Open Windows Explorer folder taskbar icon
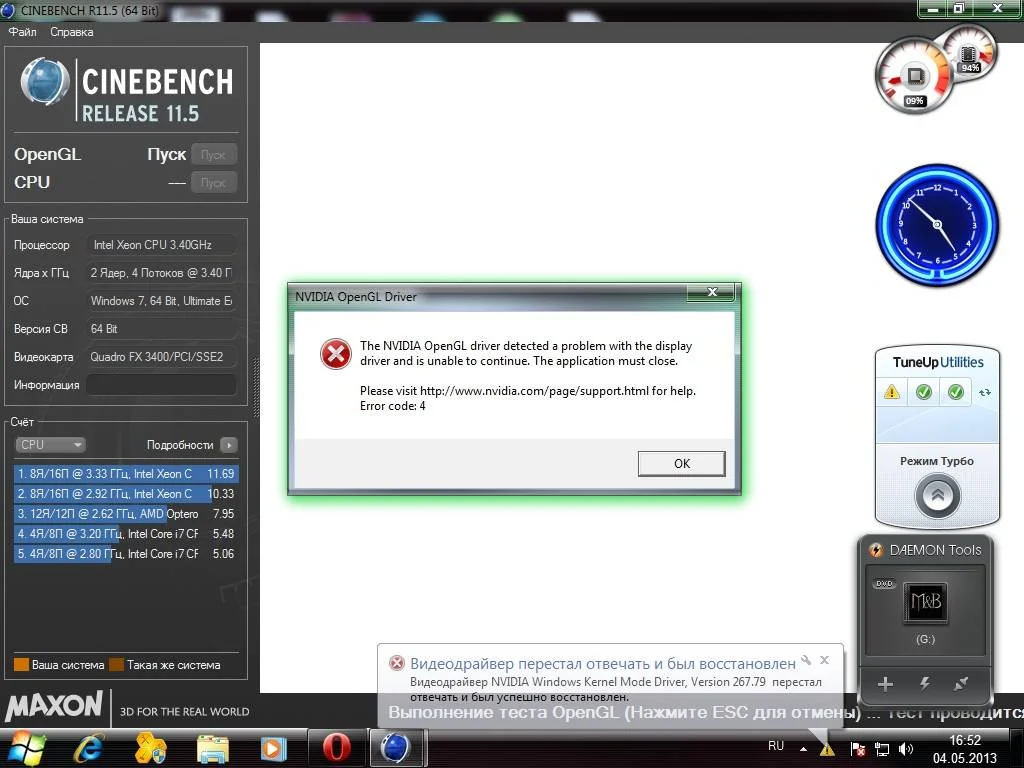Image resolution: width=1024 pixels, height=768 pixels. [x=212, y=748]
